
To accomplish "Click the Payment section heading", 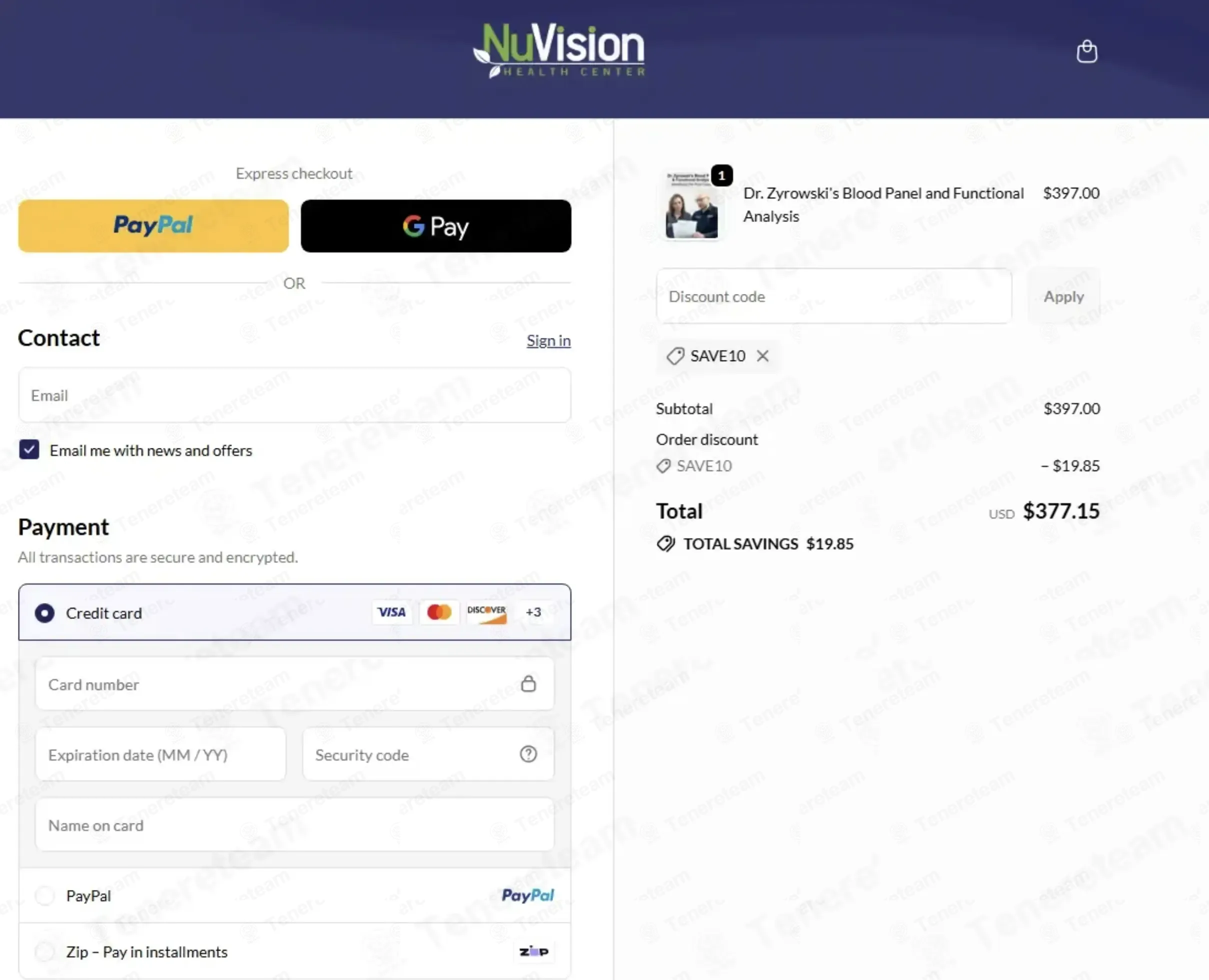I will click(x=63, y=526).
